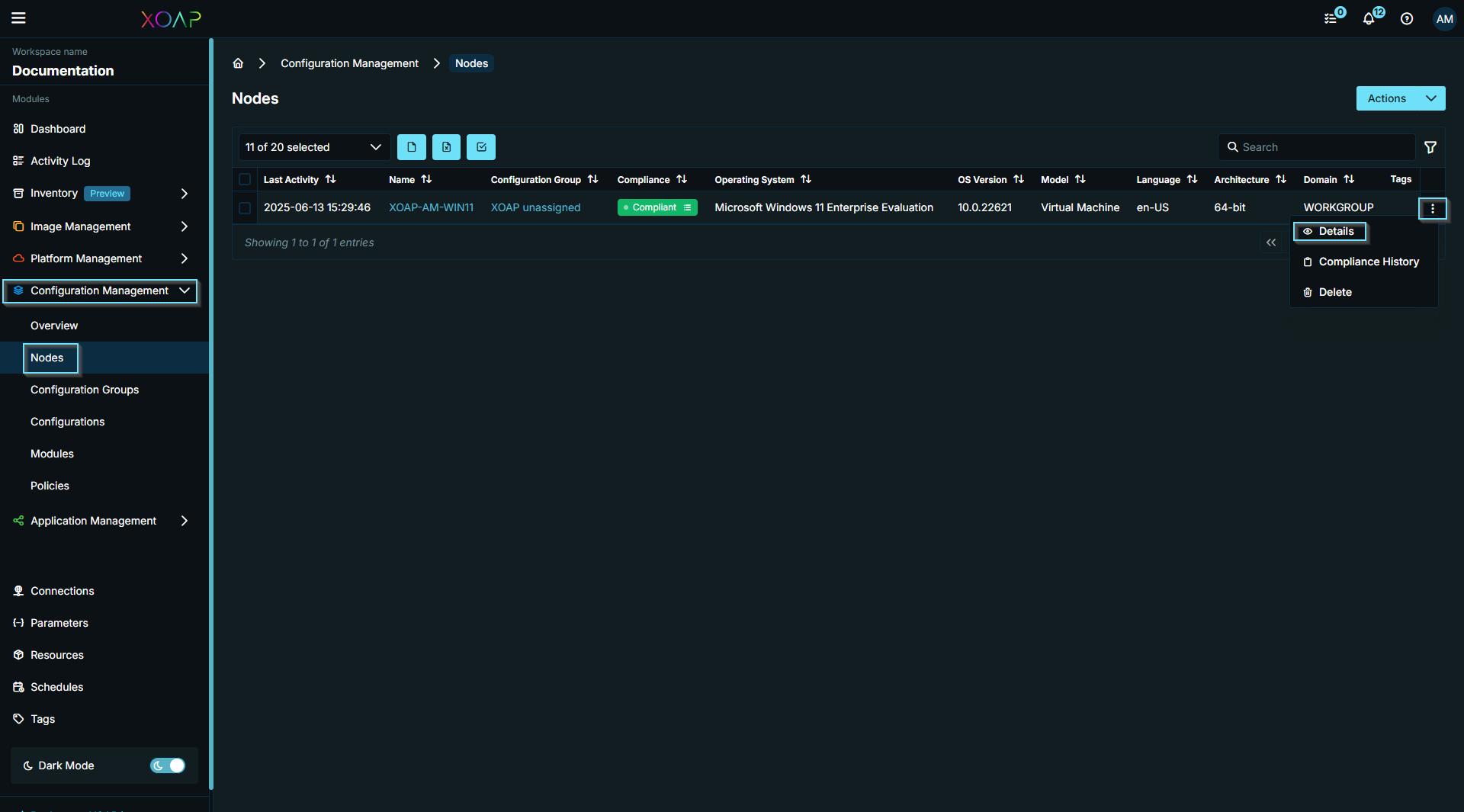Image resolution: width=1464 pixels, height=812 pixels.
Task: Open the app hamburger menu
Action: (x=19, y=18)
